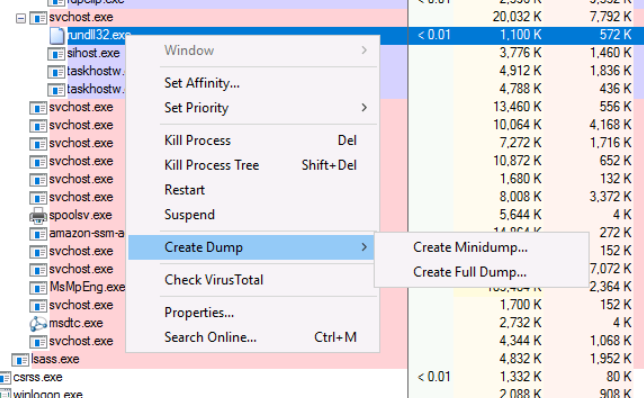Click the spoolsv.exe printer icon

[x=38, y=215]
